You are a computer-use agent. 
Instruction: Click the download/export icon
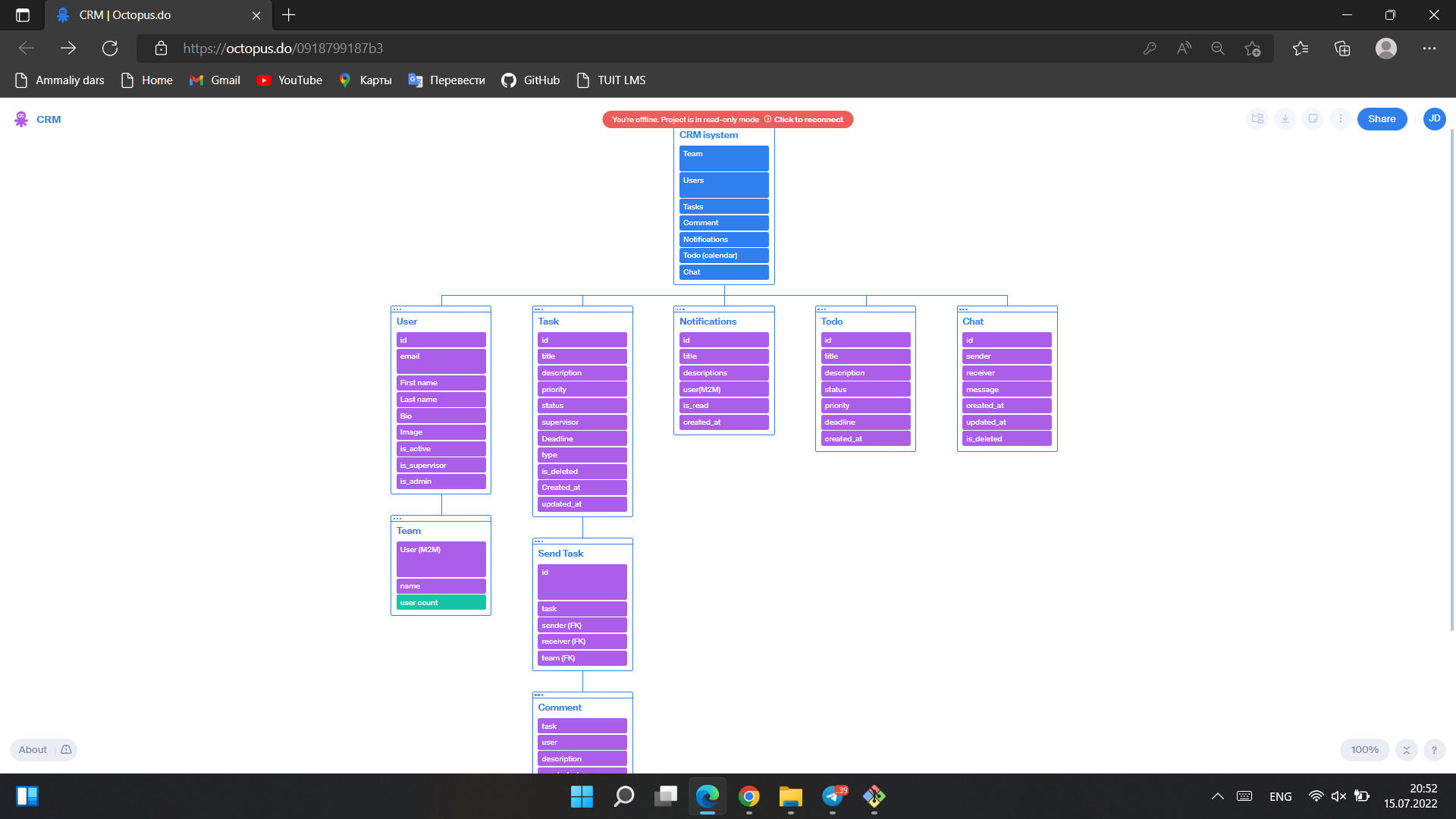[x=1285, y=119]
